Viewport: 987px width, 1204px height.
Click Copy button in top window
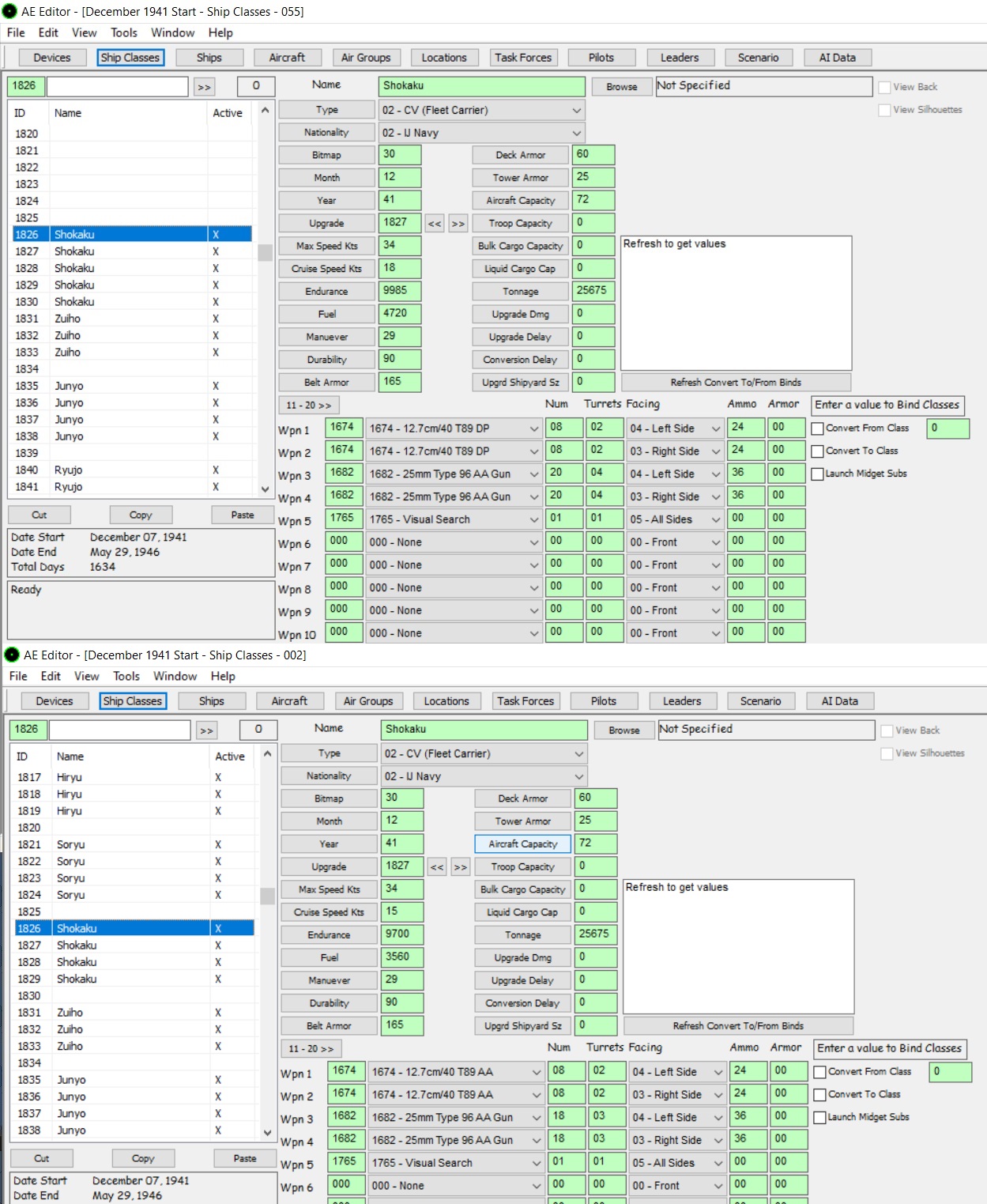point(141,515)
